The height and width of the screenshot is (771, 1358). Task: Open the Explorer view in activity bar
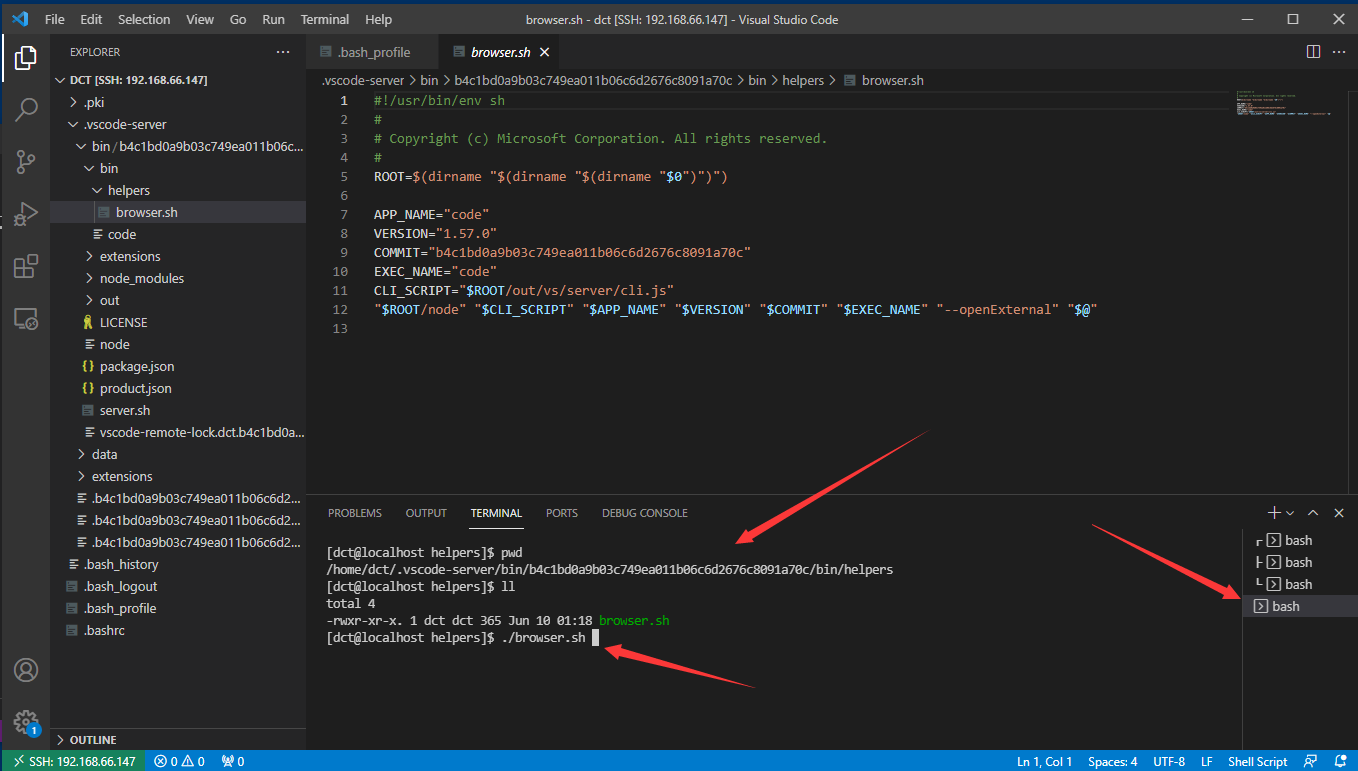pyautogui.click(x=25, y=57)
